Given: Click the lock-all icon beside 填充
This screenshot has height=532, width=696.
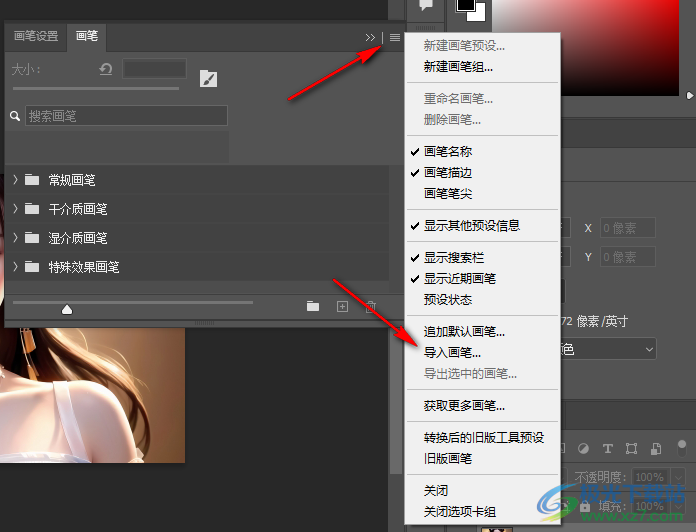Looking at the screenshot, I should 585,506.
